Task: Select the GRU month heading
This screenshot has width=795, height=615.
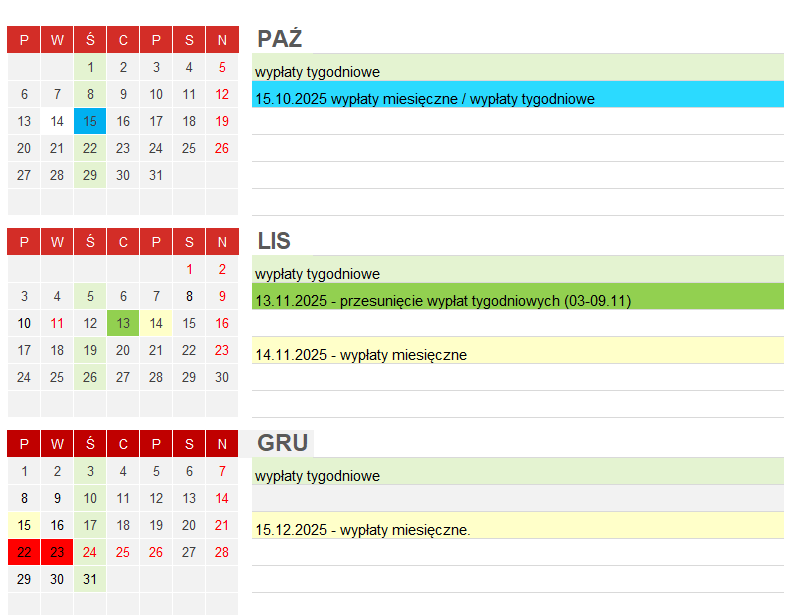Action: (x=282, y=443)
